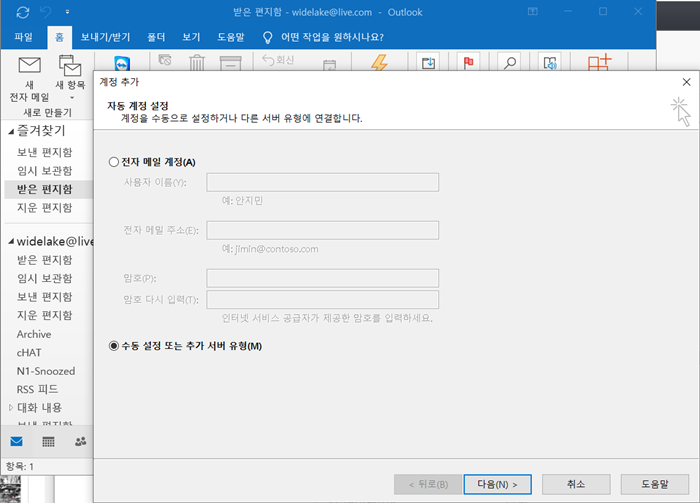Screen dimensions: 700x503
Task: Click the 암호 다시 입력 field
Action: point(322,299)
